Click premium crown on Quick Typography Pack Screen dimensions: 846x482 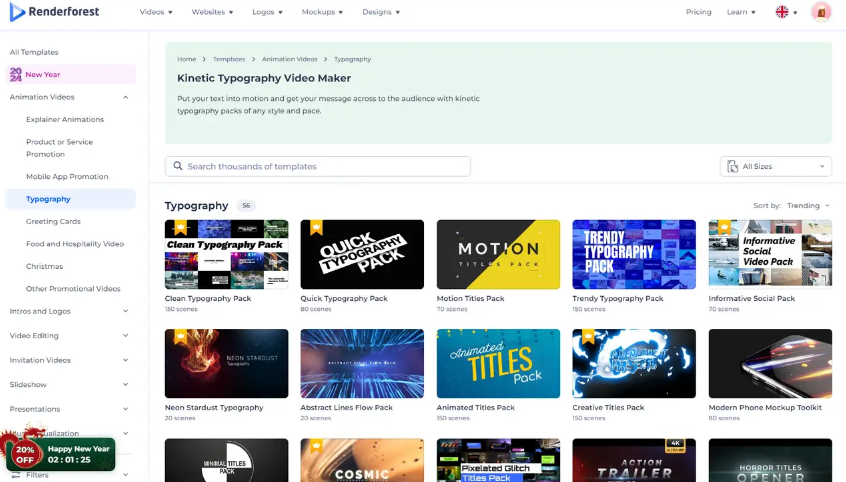pyautogui.click(x=316, y=227)
